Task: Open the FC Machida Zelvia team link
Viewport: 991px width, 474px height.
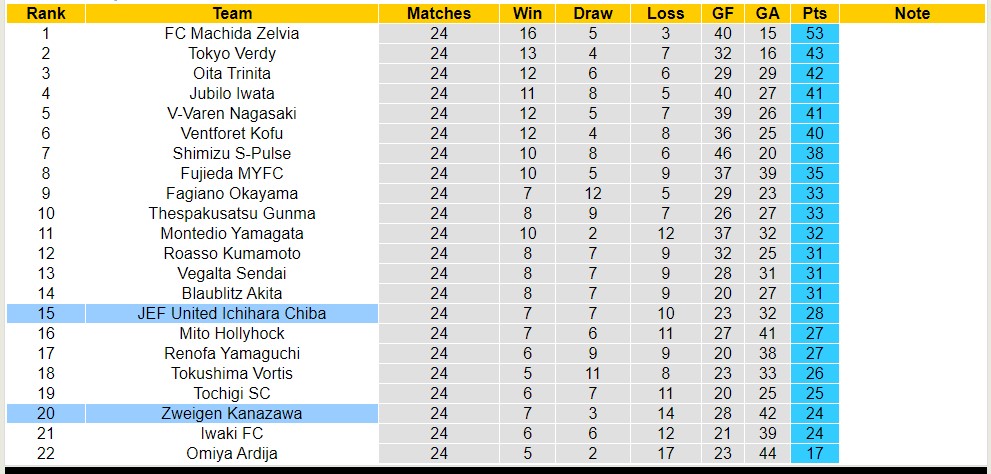Action: (232, 33)
